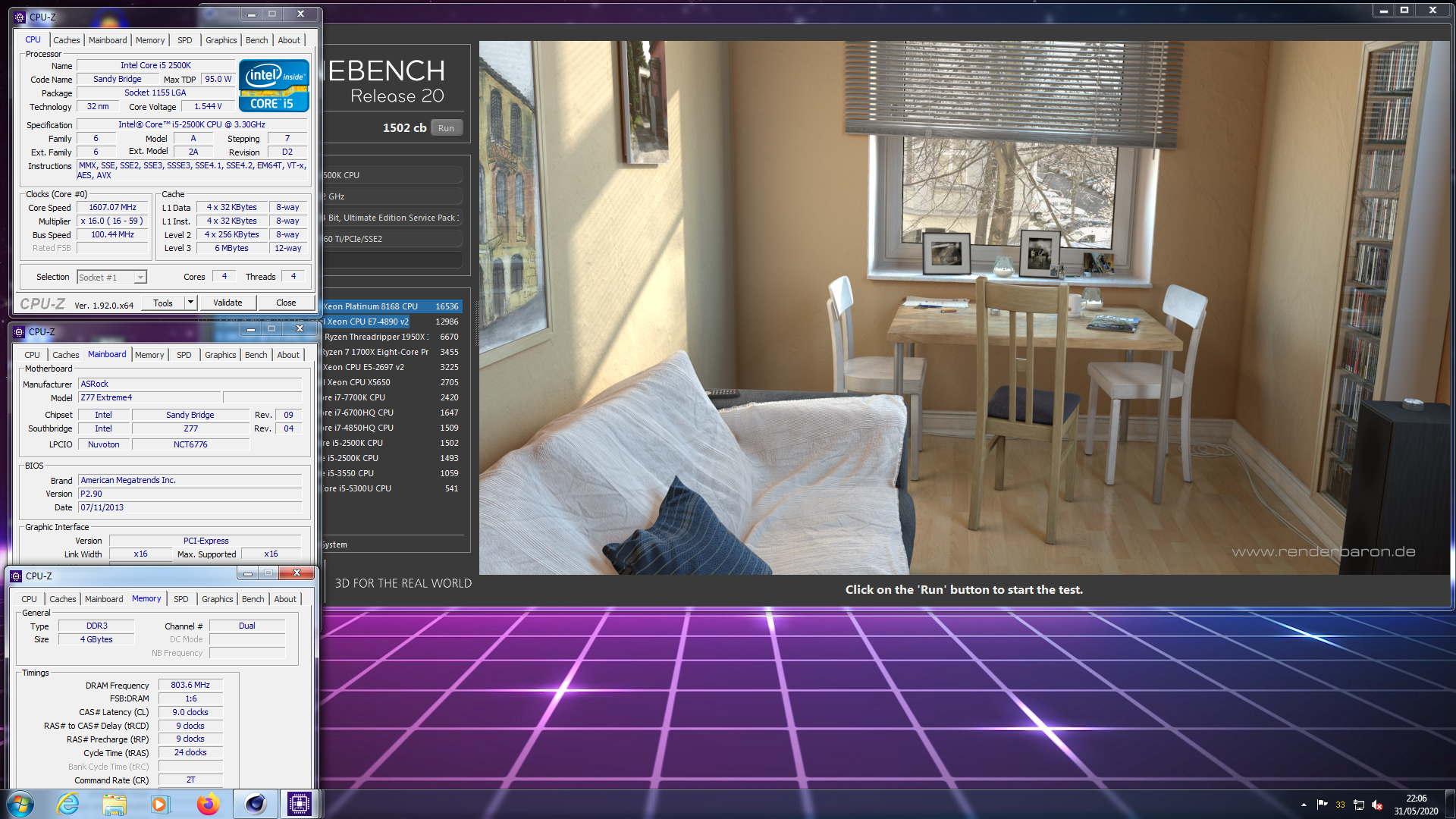Switch to CPU tab in Mainboard CPU-Z window
Viewport: 1456px width, 819px height.
pos(32,355)
